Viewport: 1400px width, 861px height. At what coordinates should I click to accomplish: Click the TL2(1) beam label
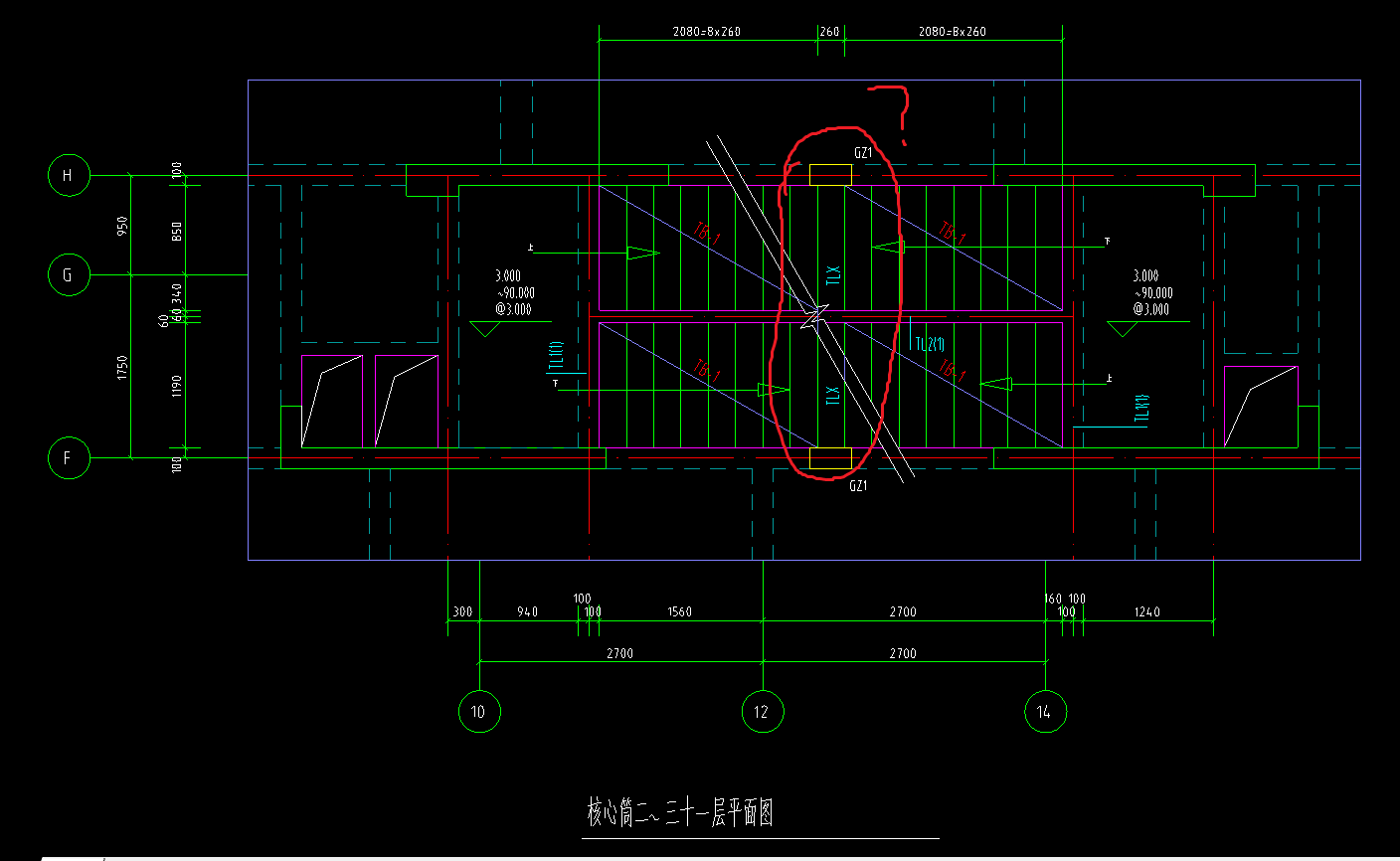pyautogui.click(x=930, y=345)
